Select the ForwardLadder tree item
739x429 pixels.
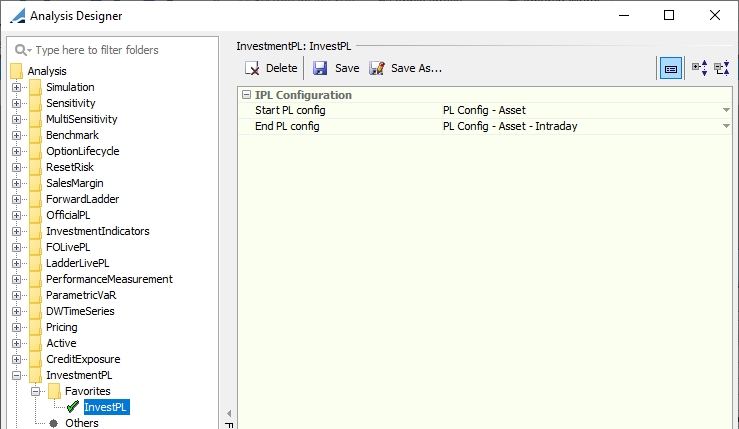coord(82,199)
